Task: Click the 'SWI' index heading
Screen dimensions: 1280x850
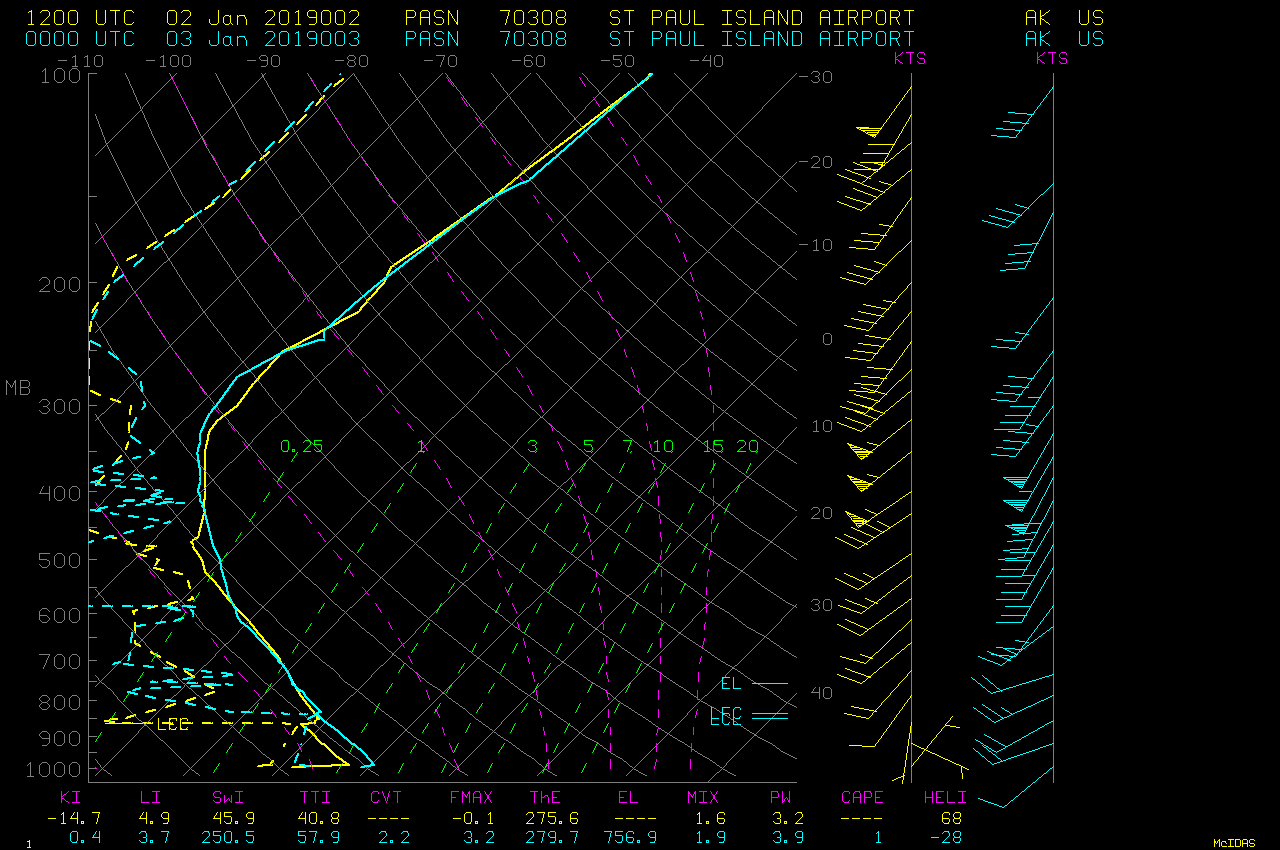Action: 228,797
